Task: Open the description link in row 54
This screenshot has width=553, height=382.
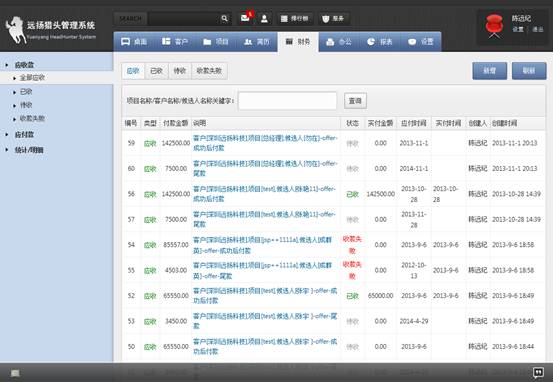Action: pyautogui.click(x=262, y=245)
